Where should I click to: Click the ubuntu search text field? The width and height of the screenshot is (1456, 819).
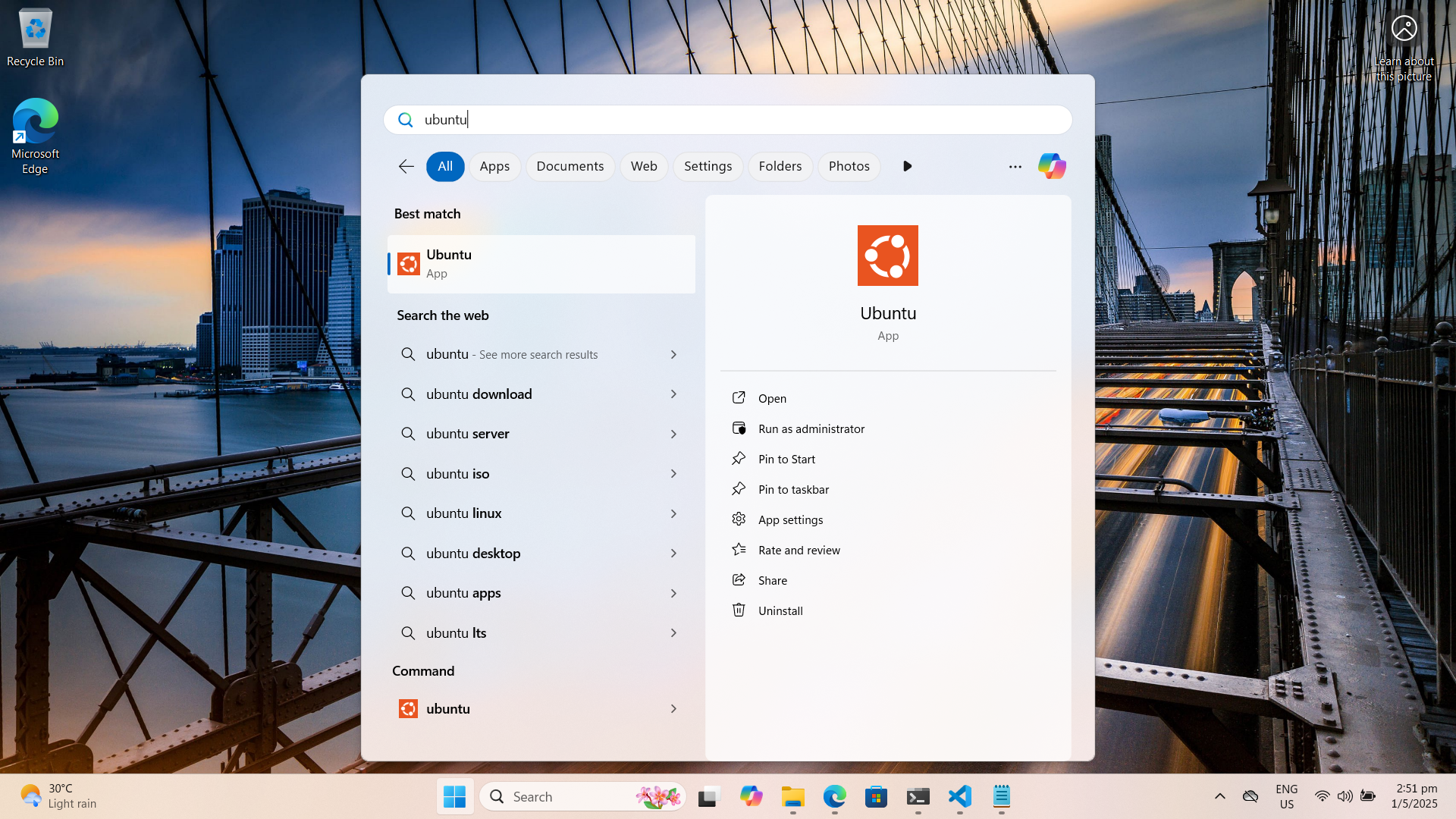coord(727,120)
